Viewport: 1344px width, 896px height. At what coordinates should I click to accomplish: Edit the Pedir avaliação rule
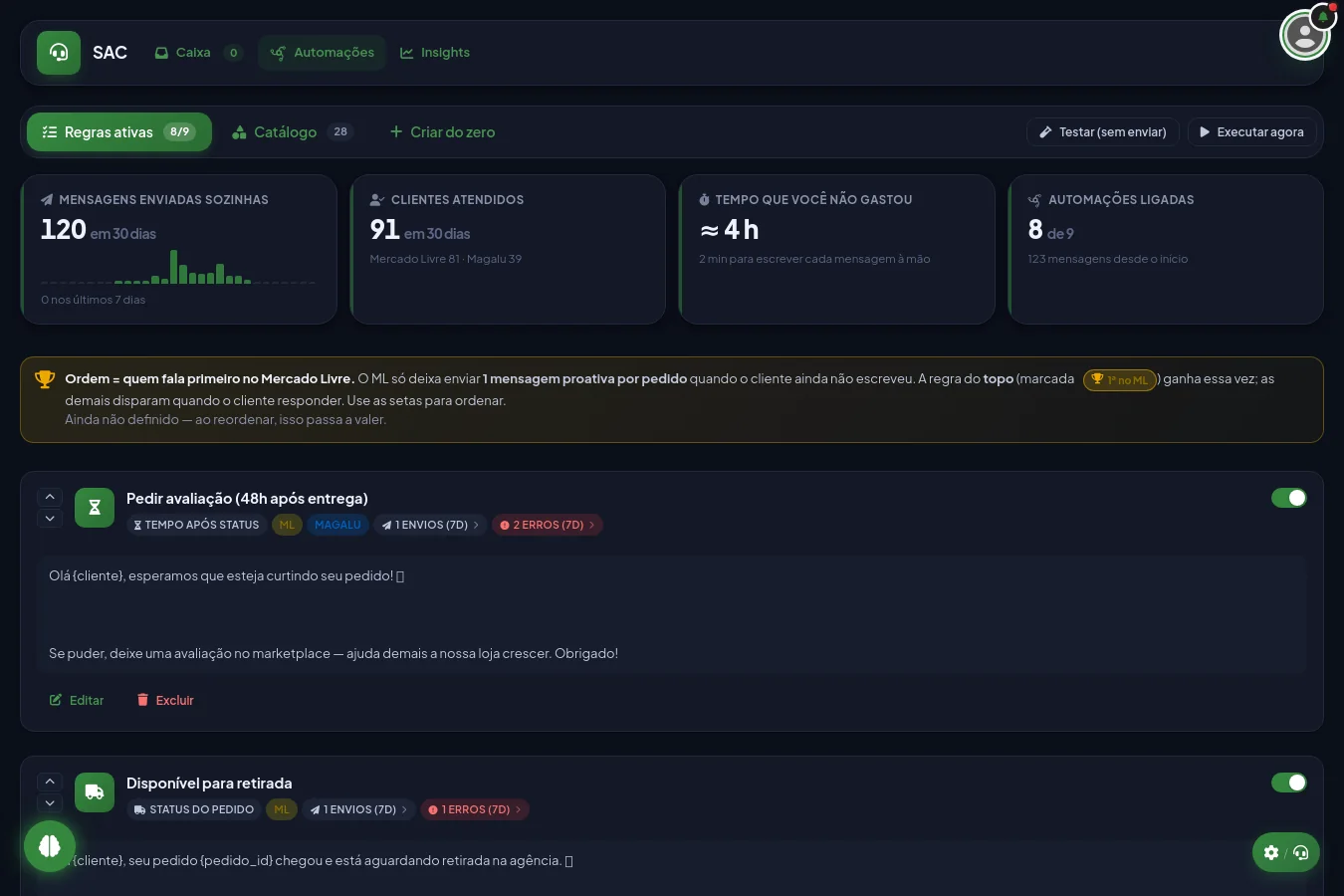(x=77, y=700)
